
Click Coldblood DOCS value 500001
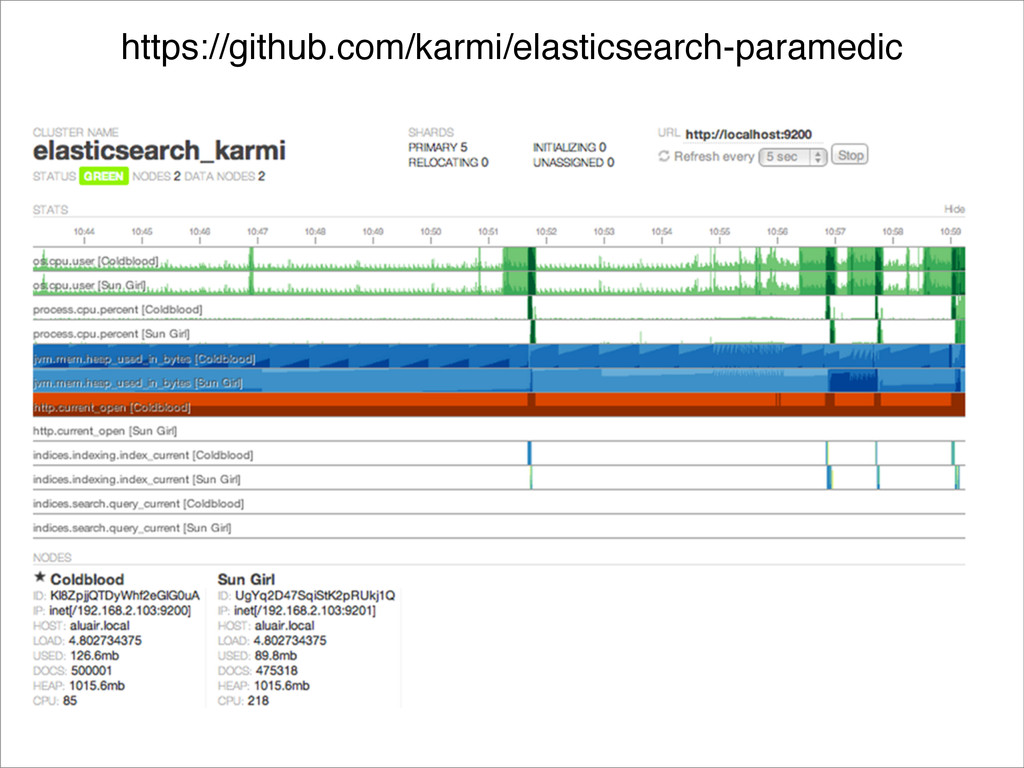[x=92, y=671]
